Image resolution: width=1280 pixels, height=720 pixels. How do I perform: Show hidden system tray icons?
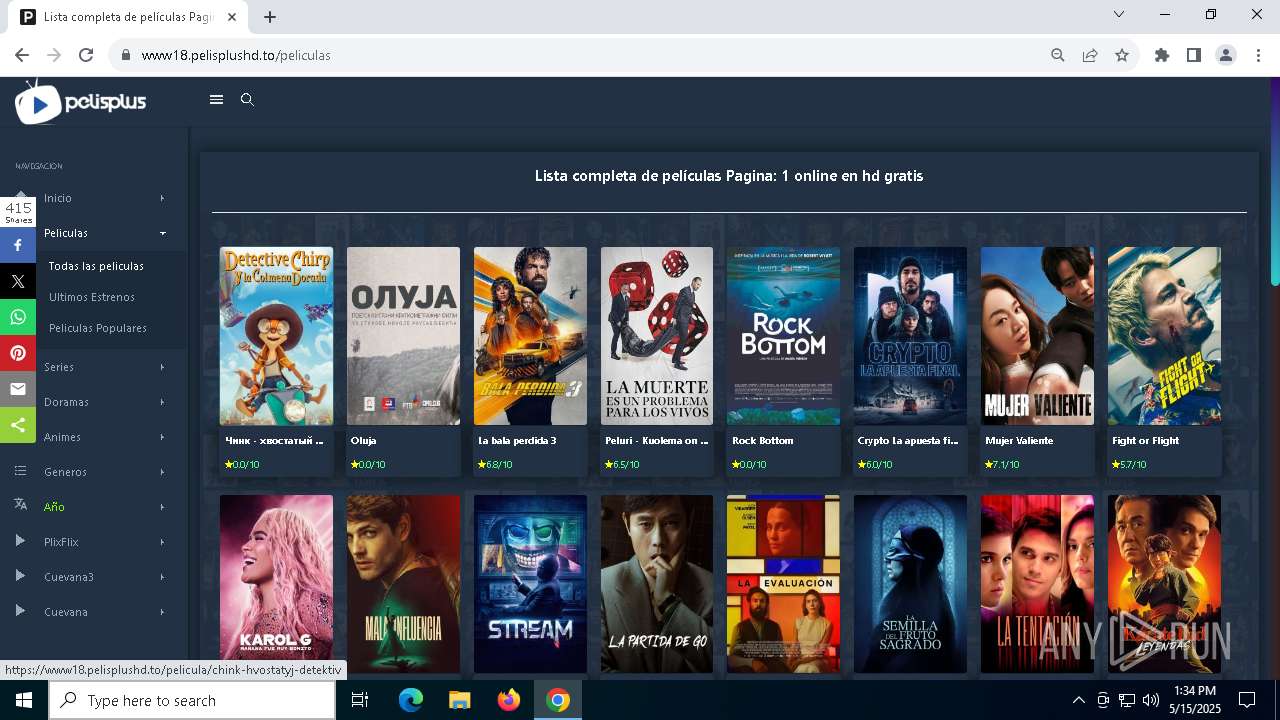click(x=1078, y=700)
